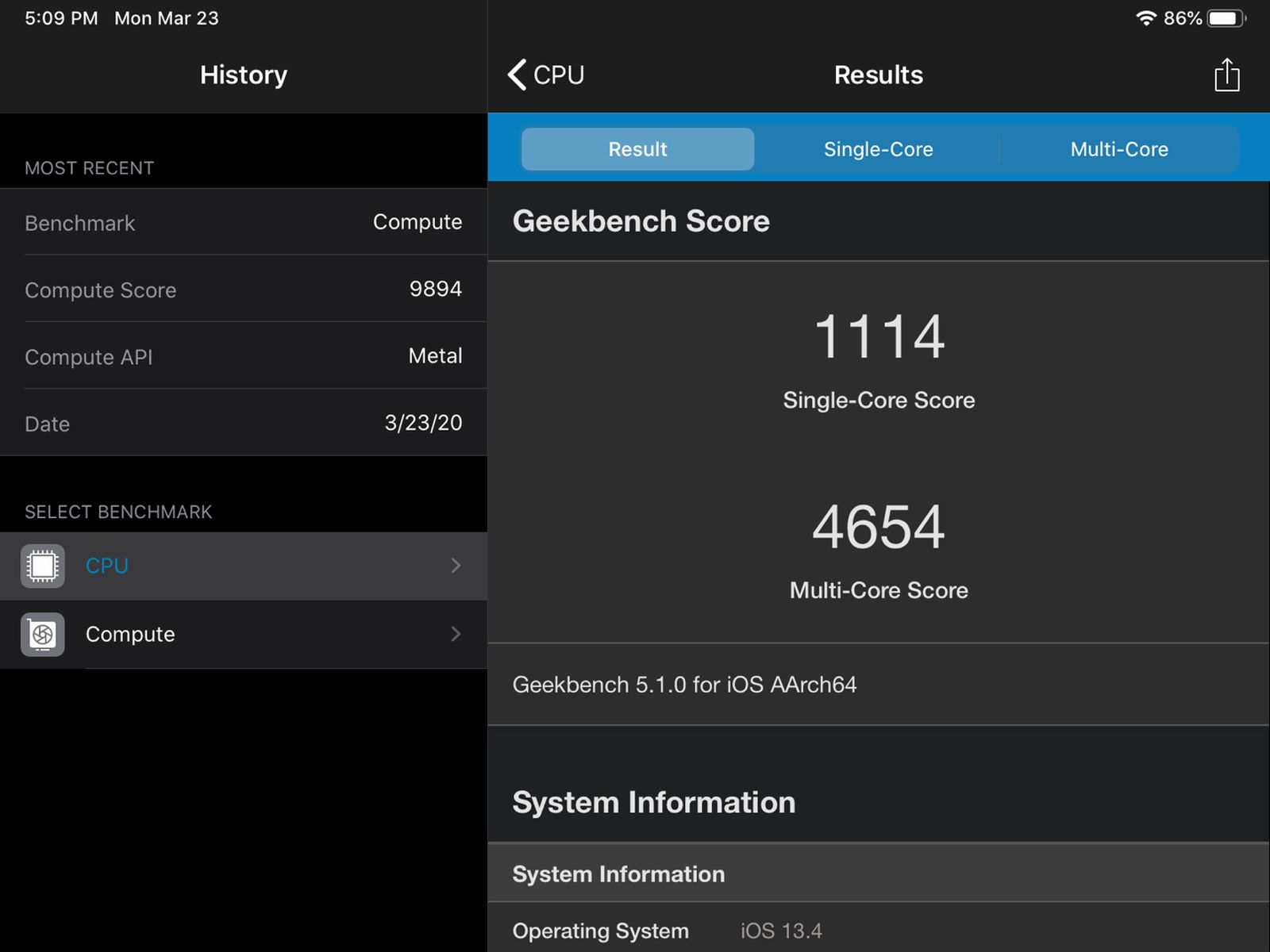Screen dimensions: 1270x952
Task: Select the Compute Score 9894 row
Action: click(243, 290)
